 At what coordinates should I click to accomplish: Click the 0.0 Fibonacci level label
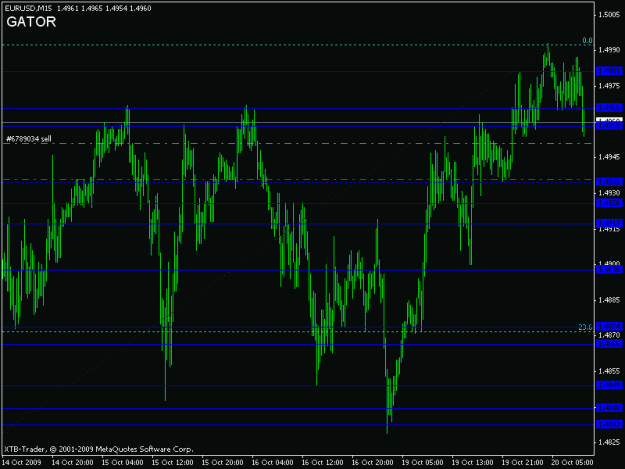[x=587, y=41]
